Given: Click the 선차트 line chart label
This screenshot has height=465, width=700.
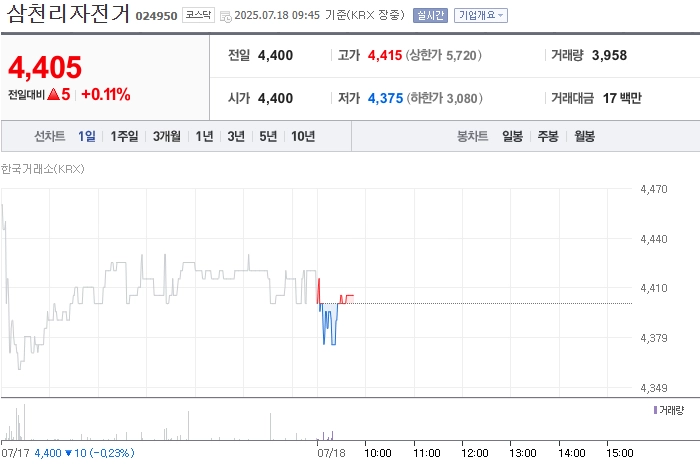Looking at the screenshot, I should point(50,136).
